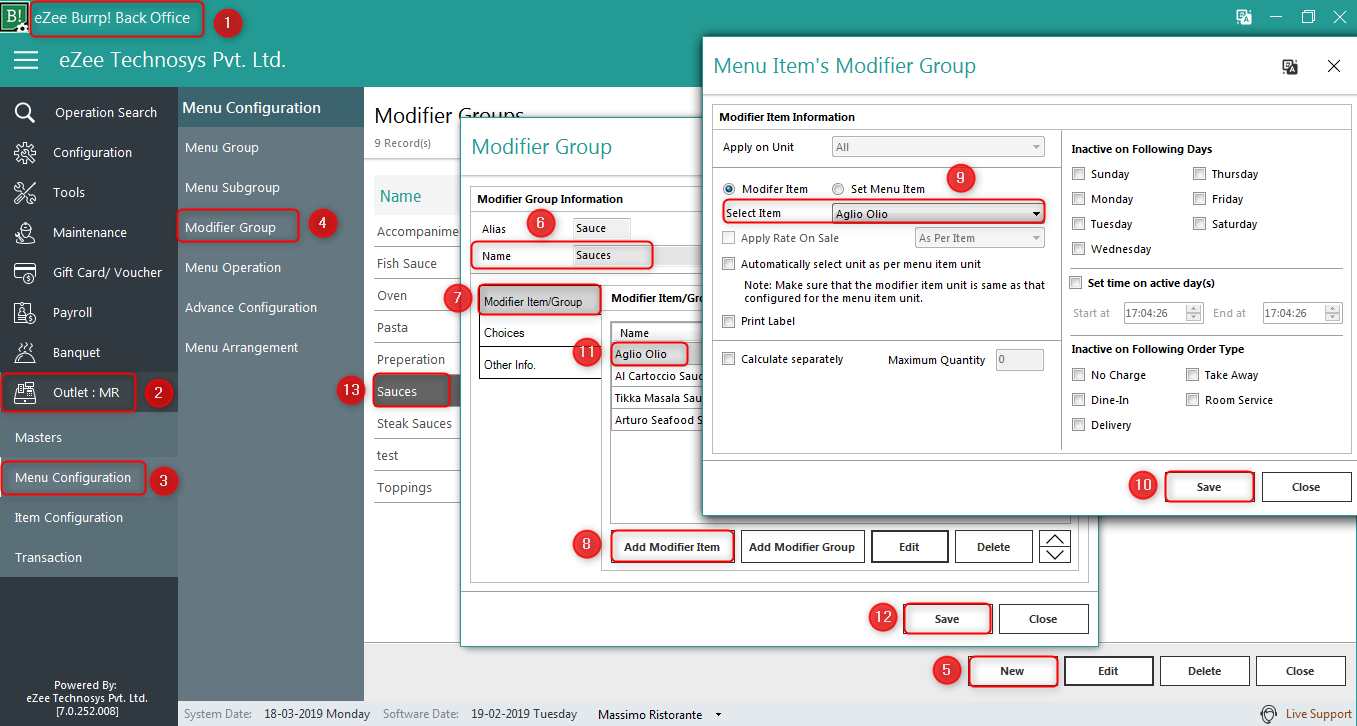Check the Sunday inactive day box
This screenshot has height=726, width=1357.
[1078, 174]
